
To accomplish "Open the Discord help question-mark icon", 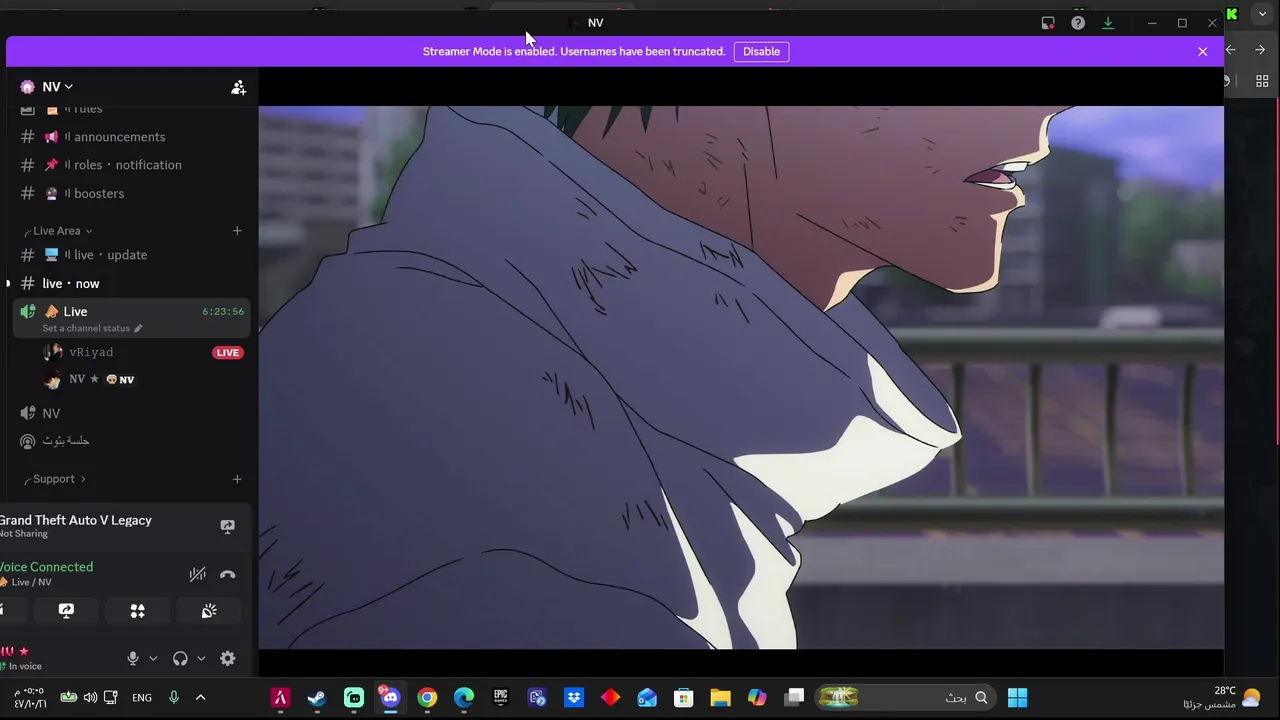I will coord(1078,23).
